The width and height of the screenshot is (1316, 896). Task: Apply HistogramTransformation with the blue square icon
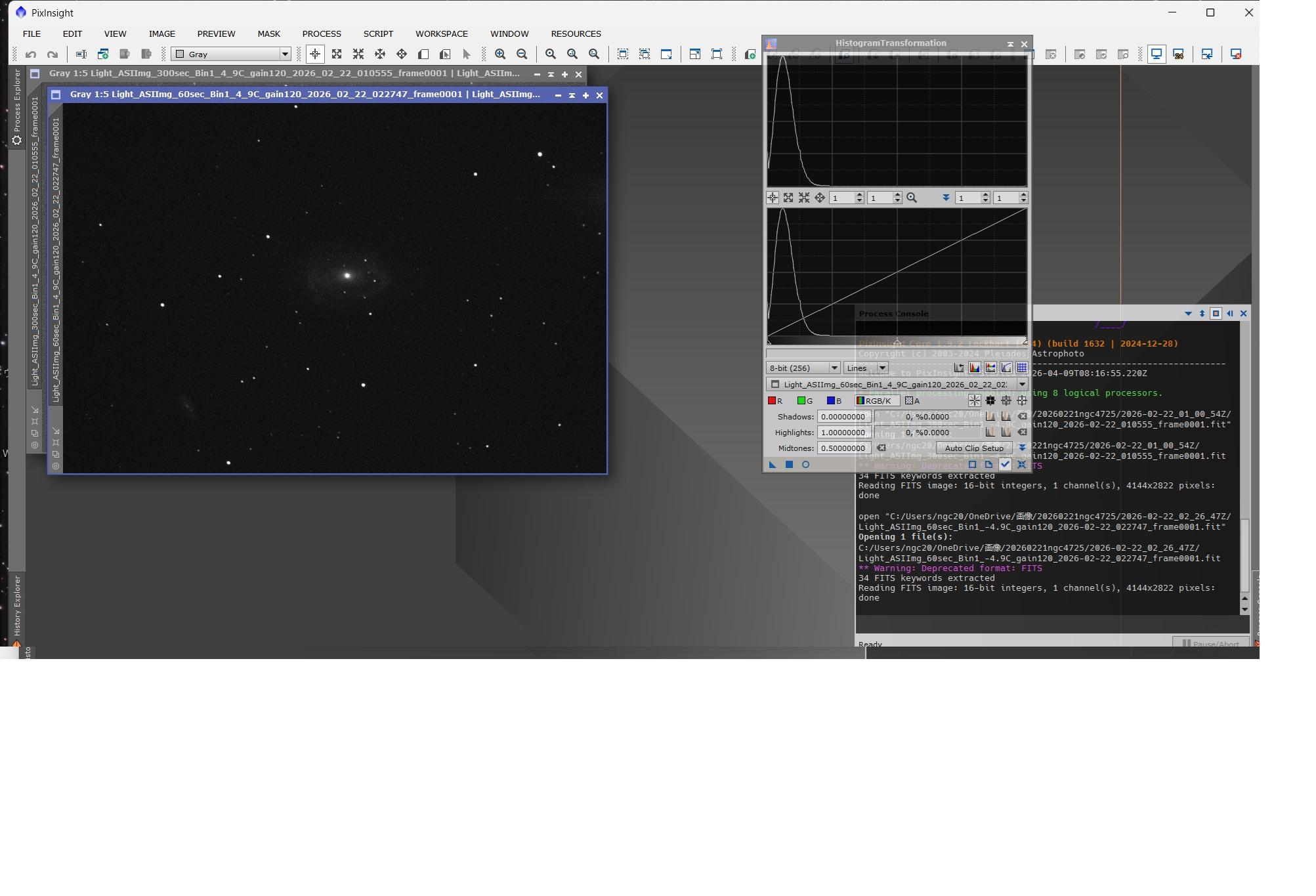click(x=789, y=465)
